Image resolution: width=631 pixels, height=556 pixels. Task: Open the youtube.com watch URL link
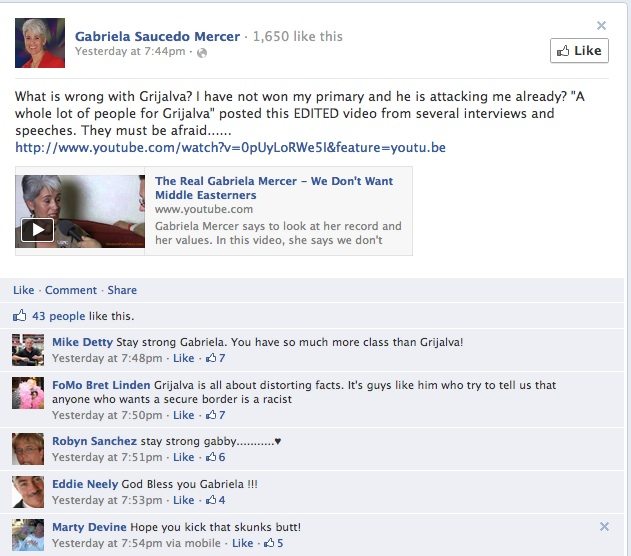coord(230,147)
